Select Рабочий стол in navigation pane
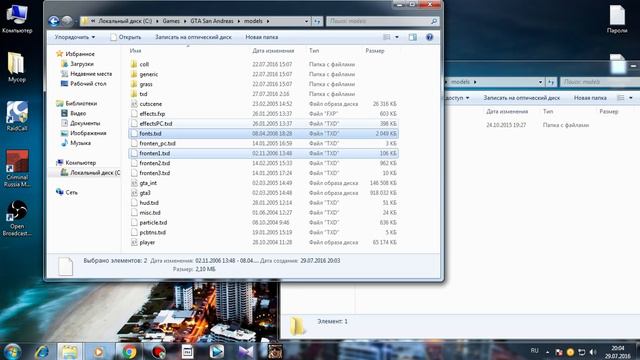The height and width of the screenshot is (360, 640). [88, 84]
